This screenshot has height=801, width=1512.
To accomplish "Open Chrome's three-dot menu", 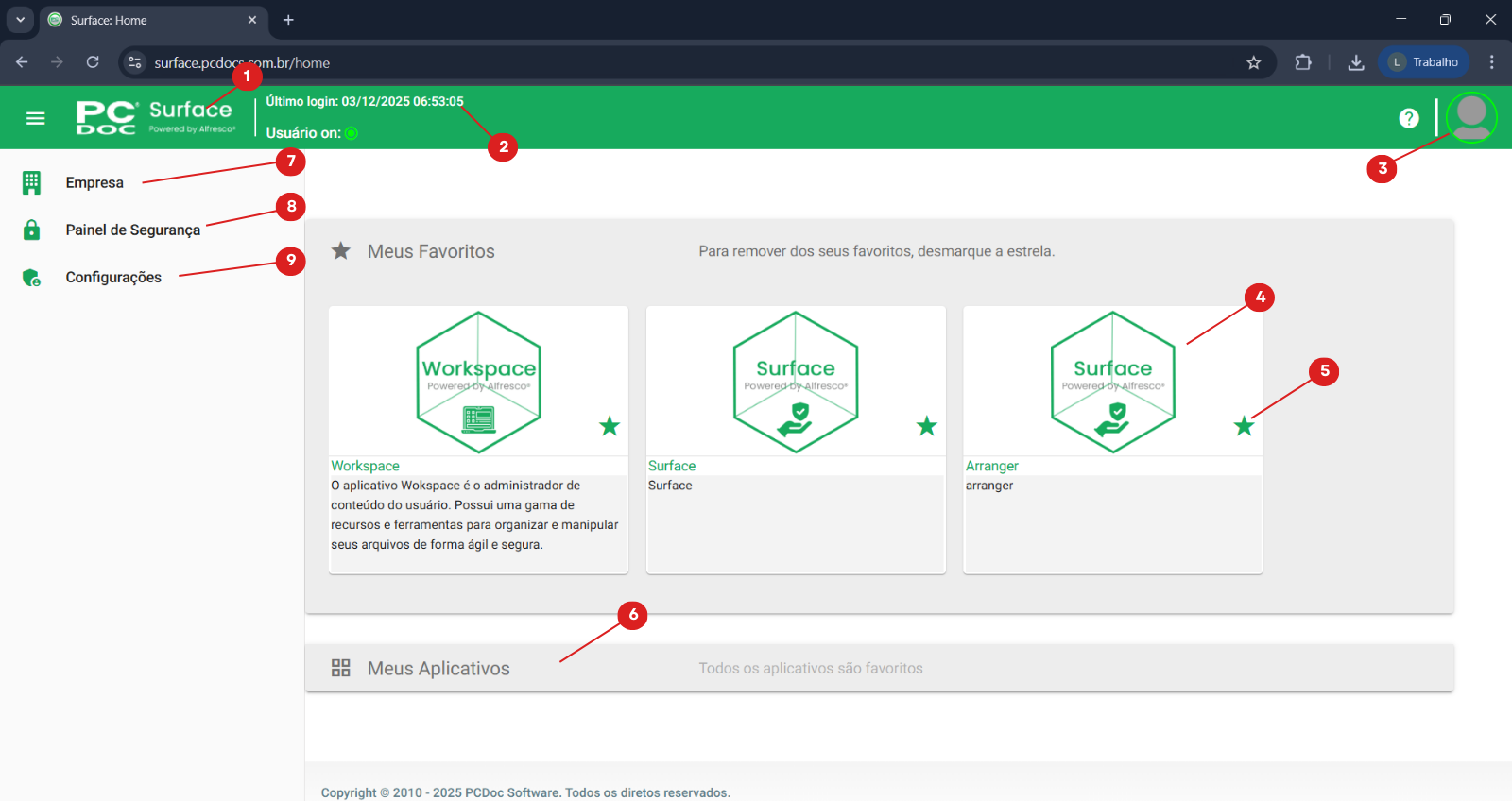I will (1491, 62).
